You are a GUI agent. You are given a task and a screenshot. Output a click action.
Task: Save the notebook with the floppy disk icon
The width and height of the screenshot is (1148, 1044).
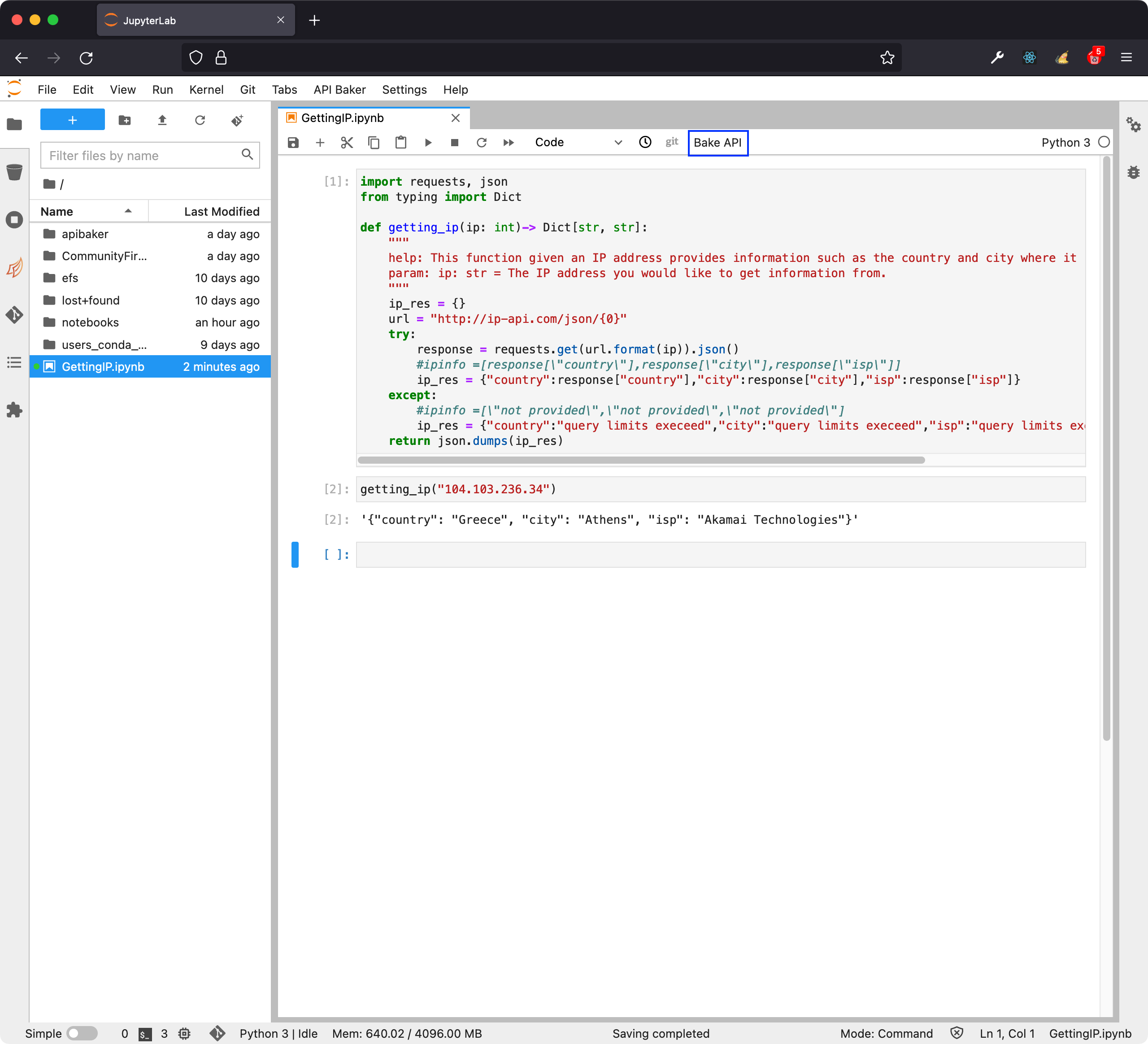(293, 143)
